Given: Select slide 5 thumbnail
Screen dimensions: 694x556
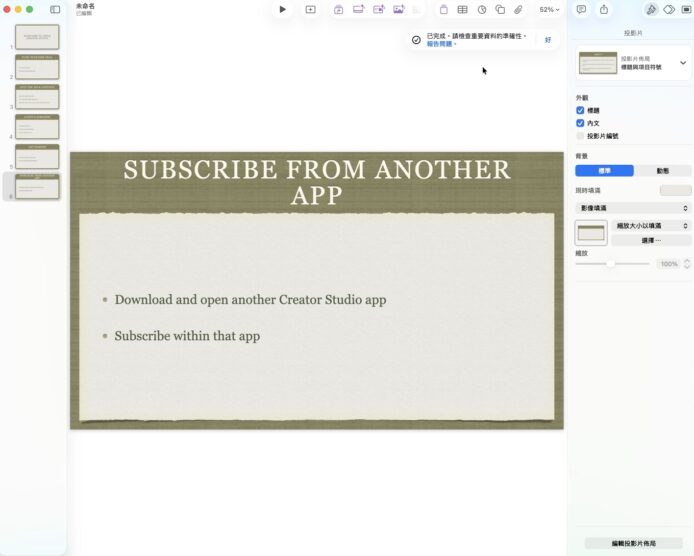Looking at the screenshot, I should point(37,156).
